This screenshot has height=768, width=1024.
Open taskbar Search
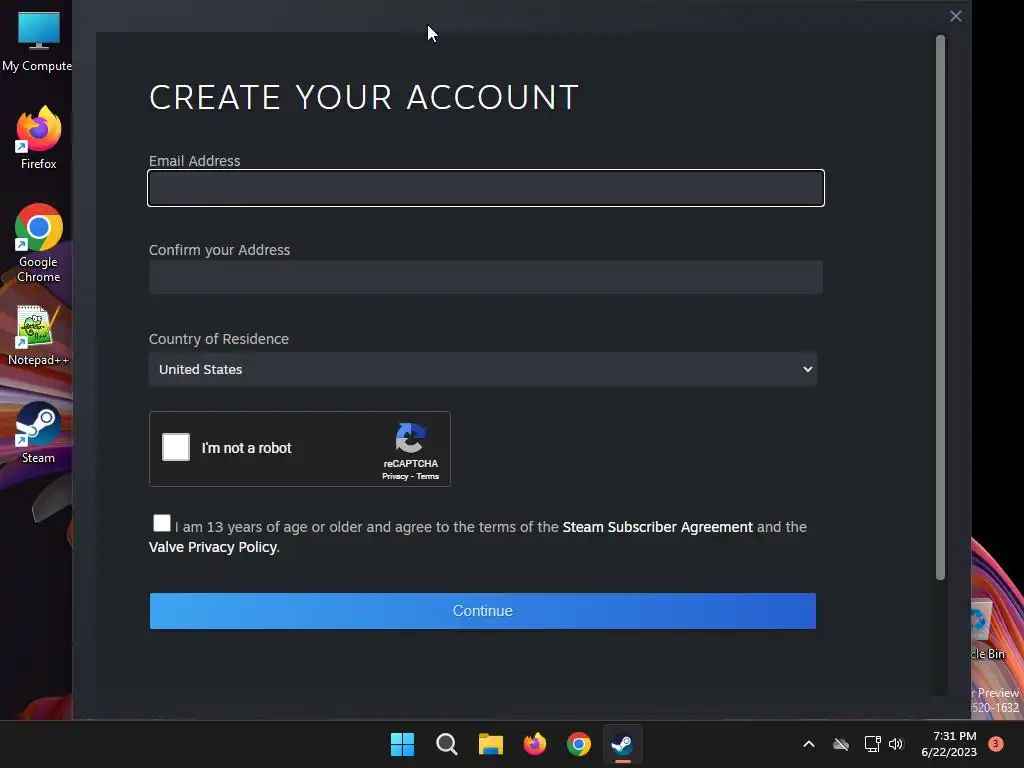click(x=447, y=744)
